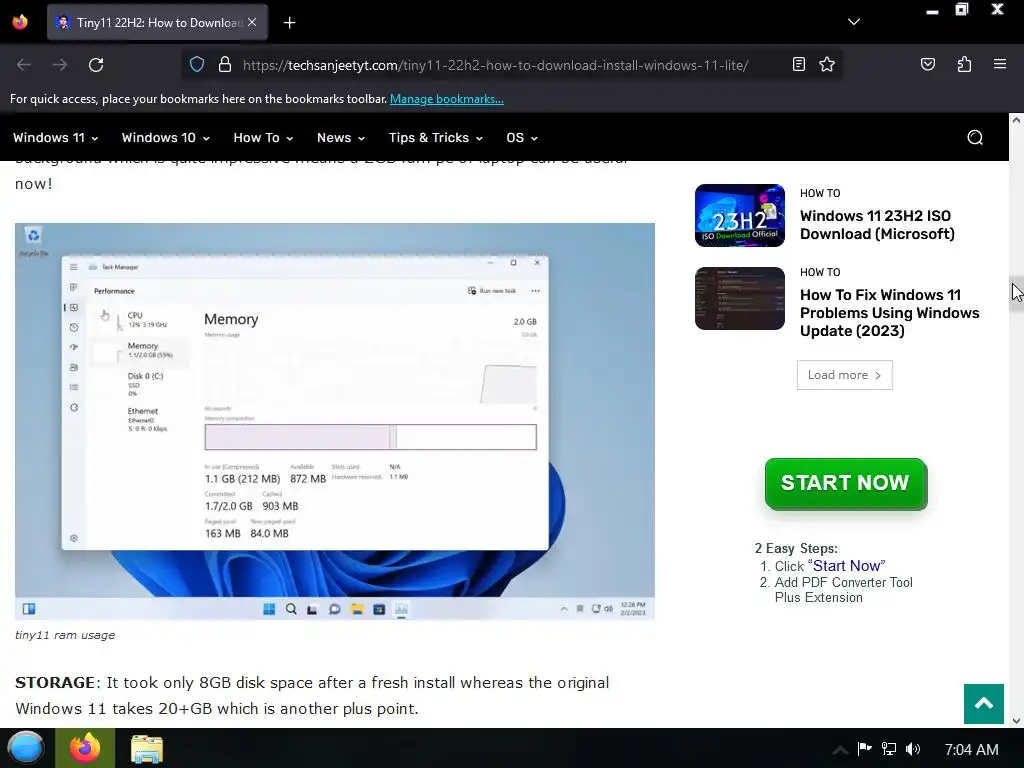Bookmark this page with star icon
Image resolution: width=1024 pixels, height=768 pixels.
pos(827,65)
